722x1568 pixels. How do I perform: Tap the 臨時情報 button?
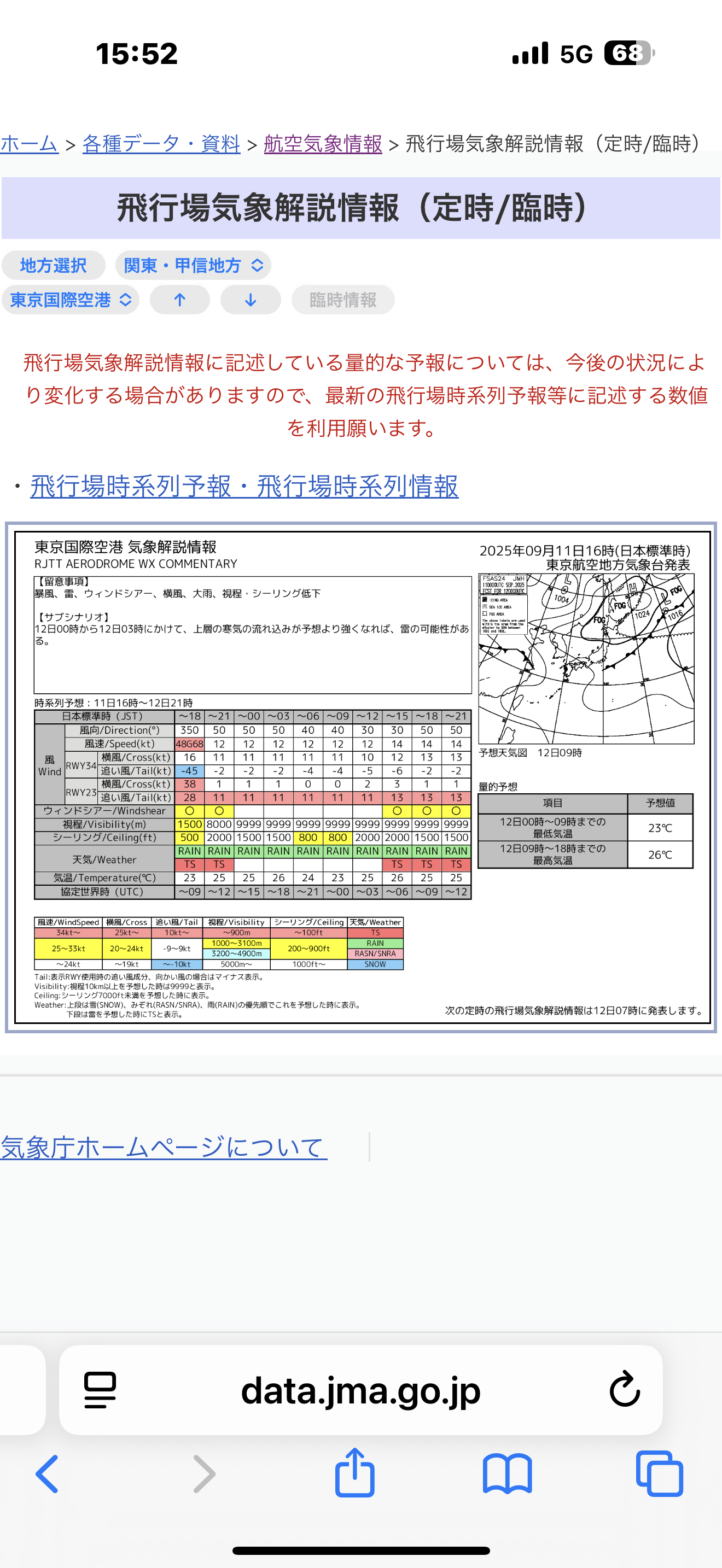pos(343,300)
